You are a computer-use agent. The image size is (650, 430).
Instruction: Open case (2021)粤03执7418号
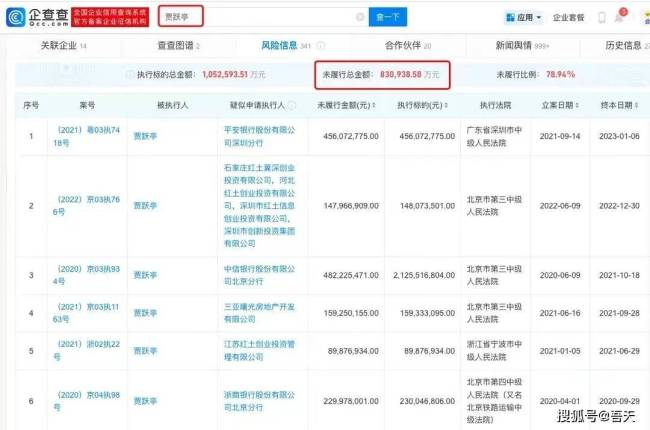[x=86, y=136]
